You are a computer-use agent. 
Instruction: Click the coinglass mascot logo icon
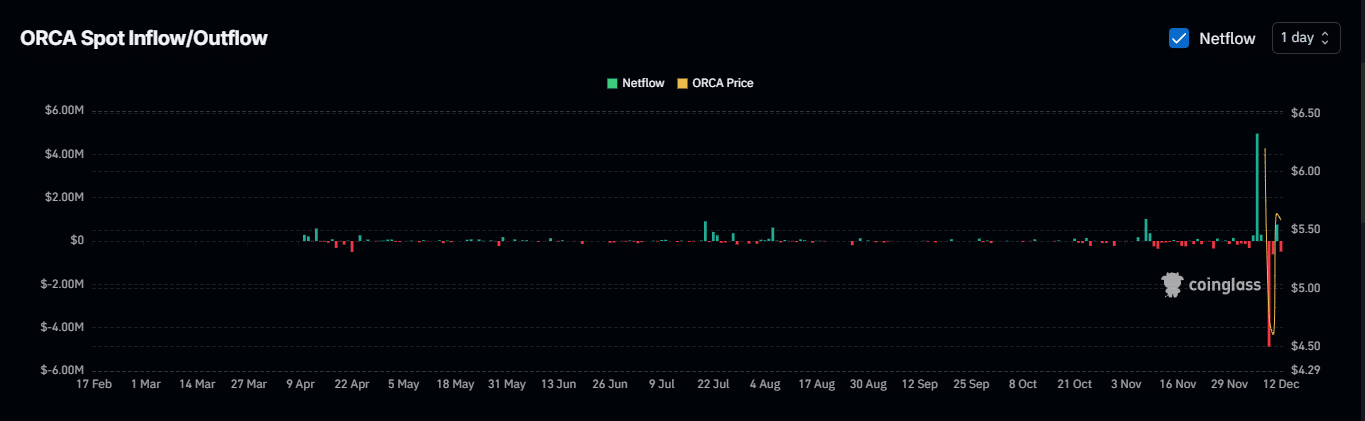coord(1172,286)
